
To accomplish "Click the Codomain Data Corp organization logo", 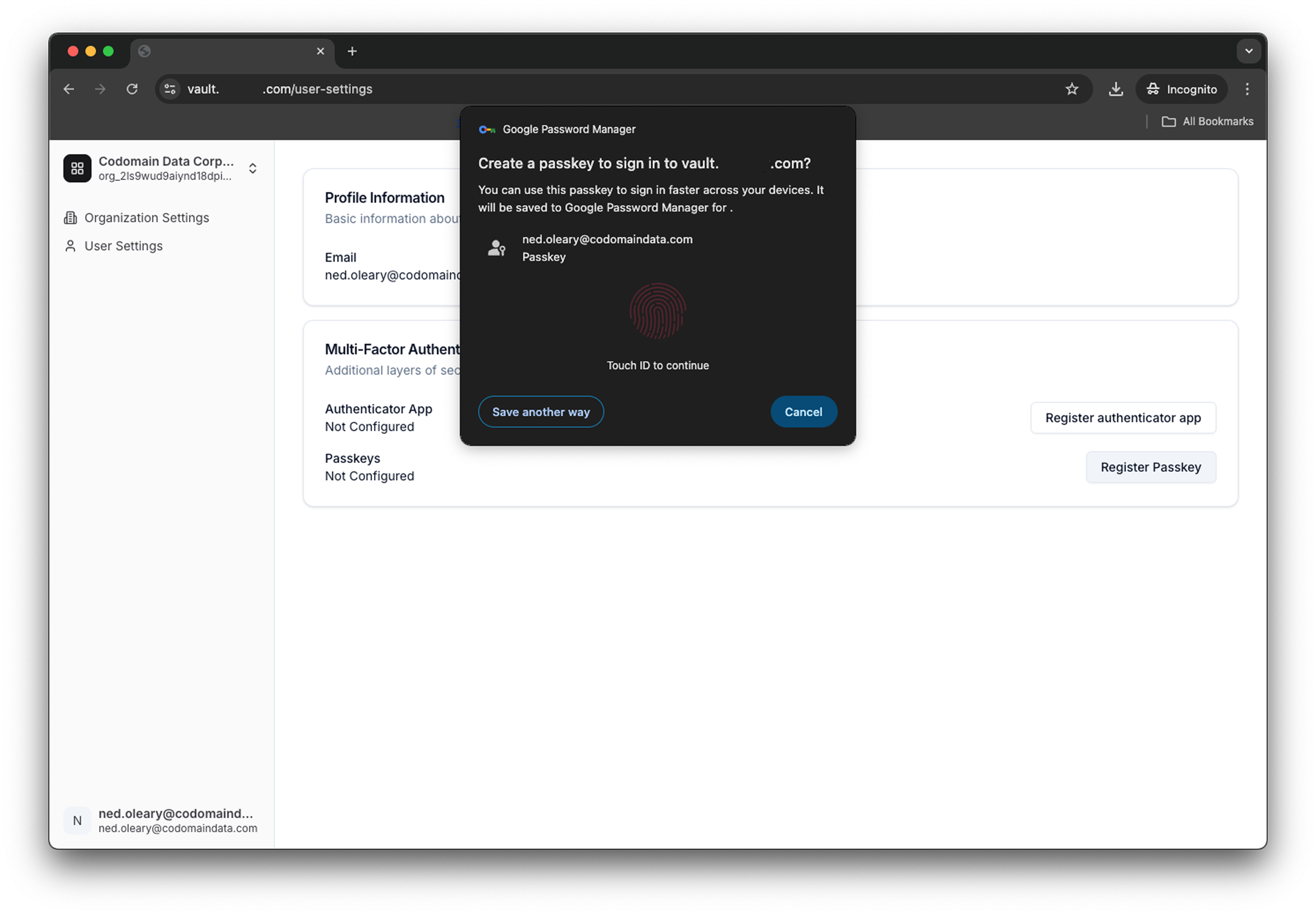I will (77, 169).
